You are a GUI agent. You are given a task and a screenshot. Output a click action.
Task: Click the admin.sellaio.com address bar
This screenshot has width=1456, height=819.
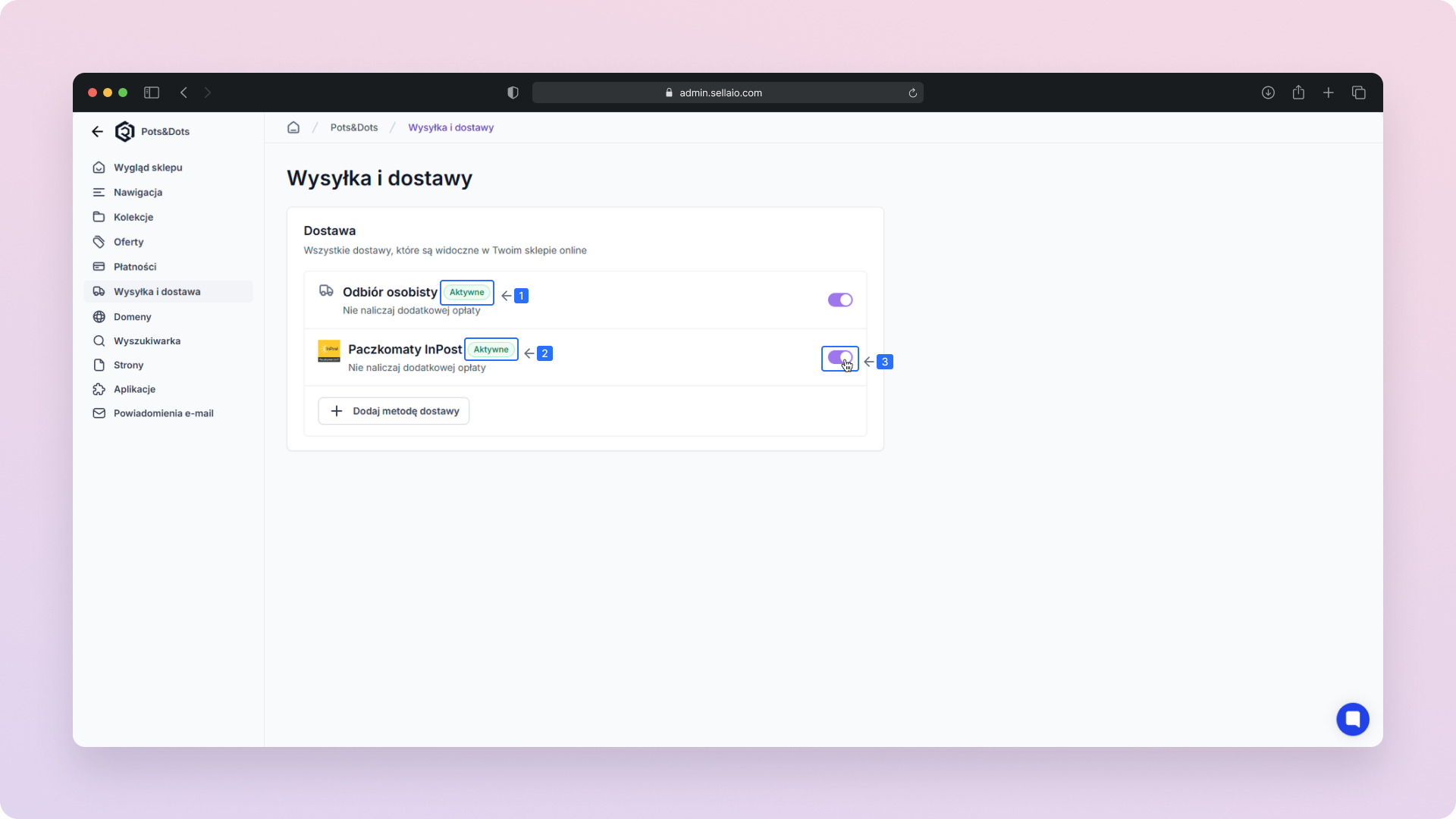pyautogui.click(x=720, y=93)
